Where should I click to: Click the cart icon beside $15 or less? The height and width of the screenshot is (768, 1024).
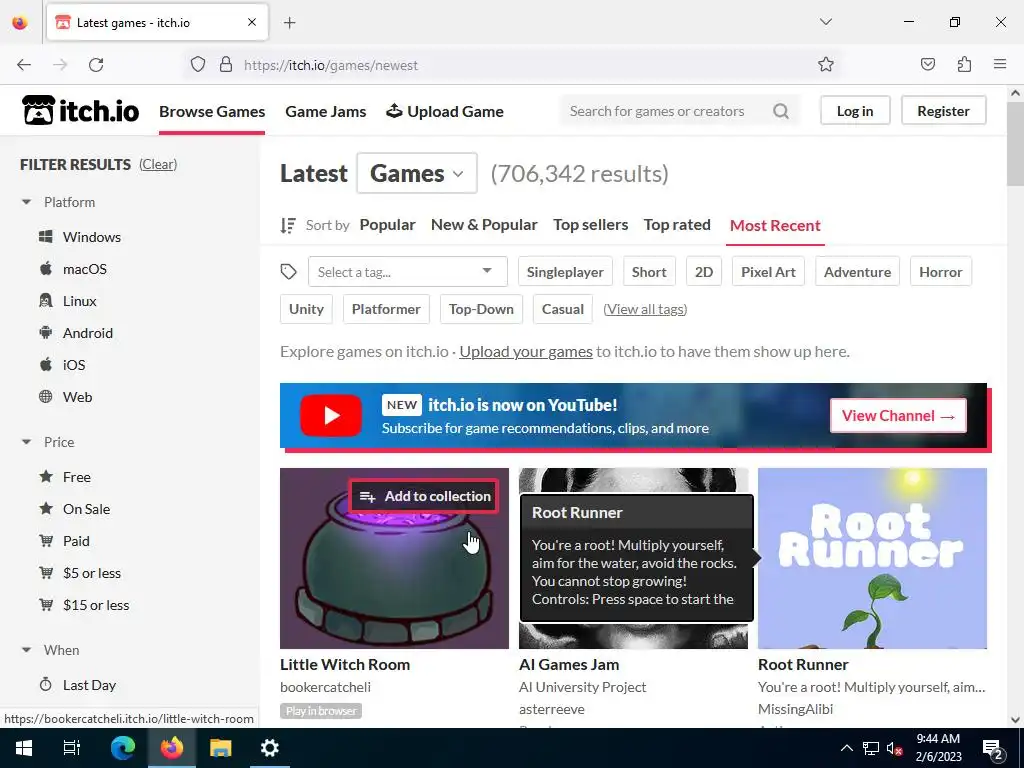[x=46, y=605]
